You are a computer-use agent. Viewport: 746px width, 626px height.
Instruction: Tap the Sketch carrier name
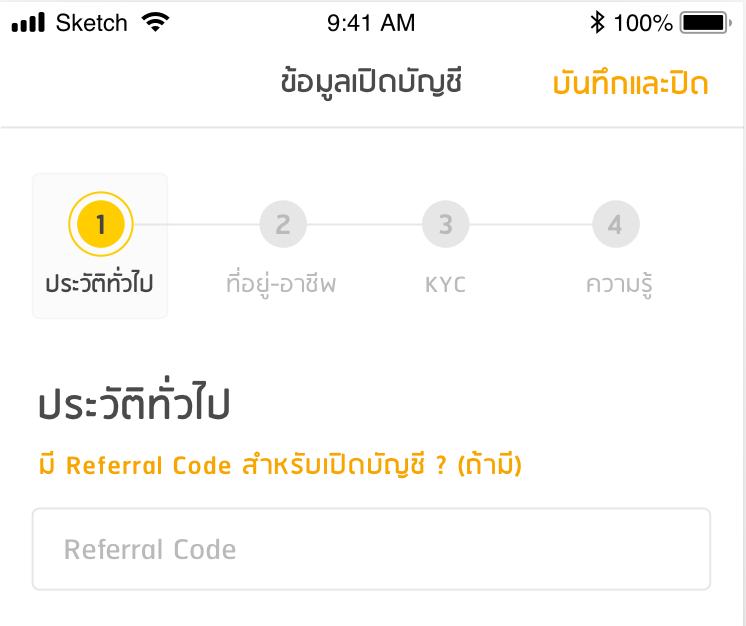[92, 21]
